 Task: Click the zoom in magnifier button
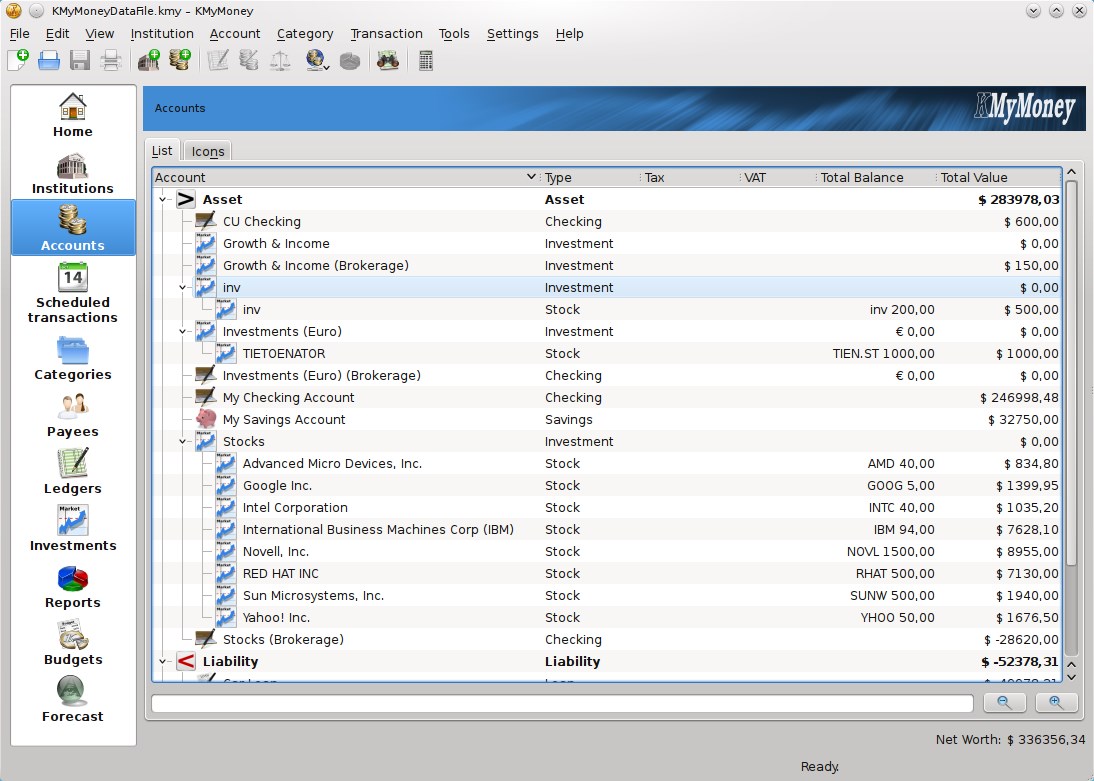1056,703
